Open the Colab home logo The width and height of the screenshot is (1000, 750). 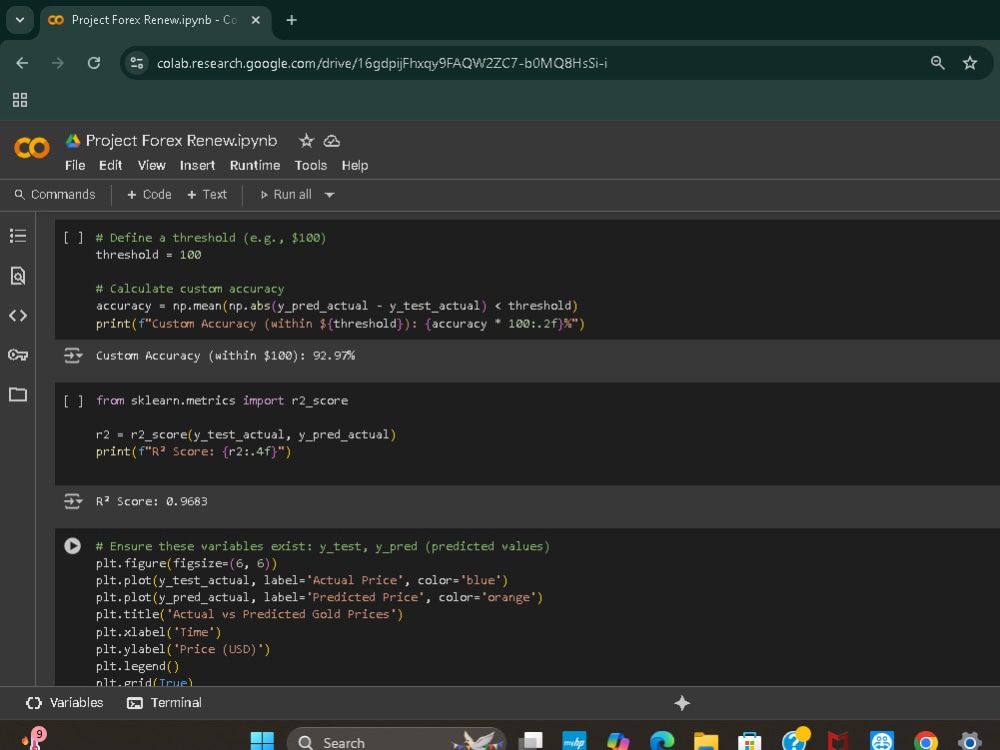(32, 148)
